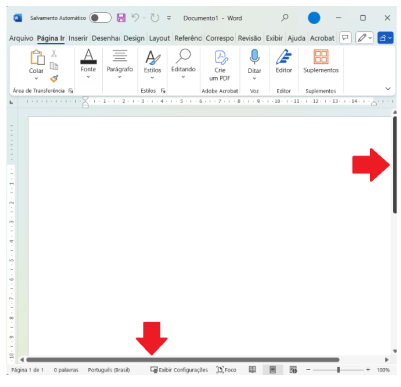This screenshot has height=387, width=401.
Task: Click the Colar clipboard icon
Action: [37, 57]
